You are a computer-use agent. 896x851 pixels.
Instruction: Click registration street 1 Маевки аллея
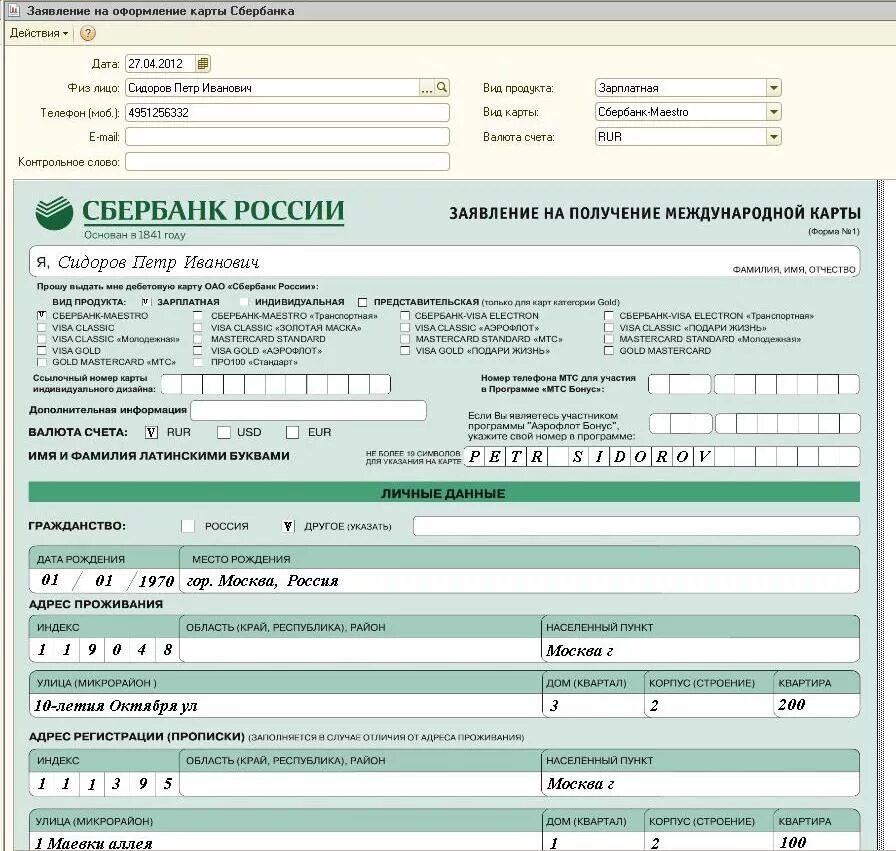[x=94, y=843]
